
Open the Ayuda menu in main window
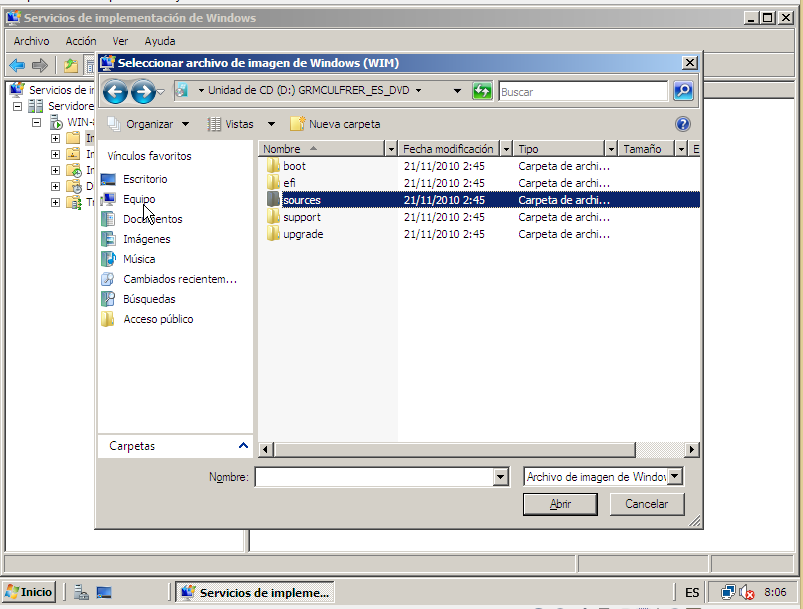(160, 41)
